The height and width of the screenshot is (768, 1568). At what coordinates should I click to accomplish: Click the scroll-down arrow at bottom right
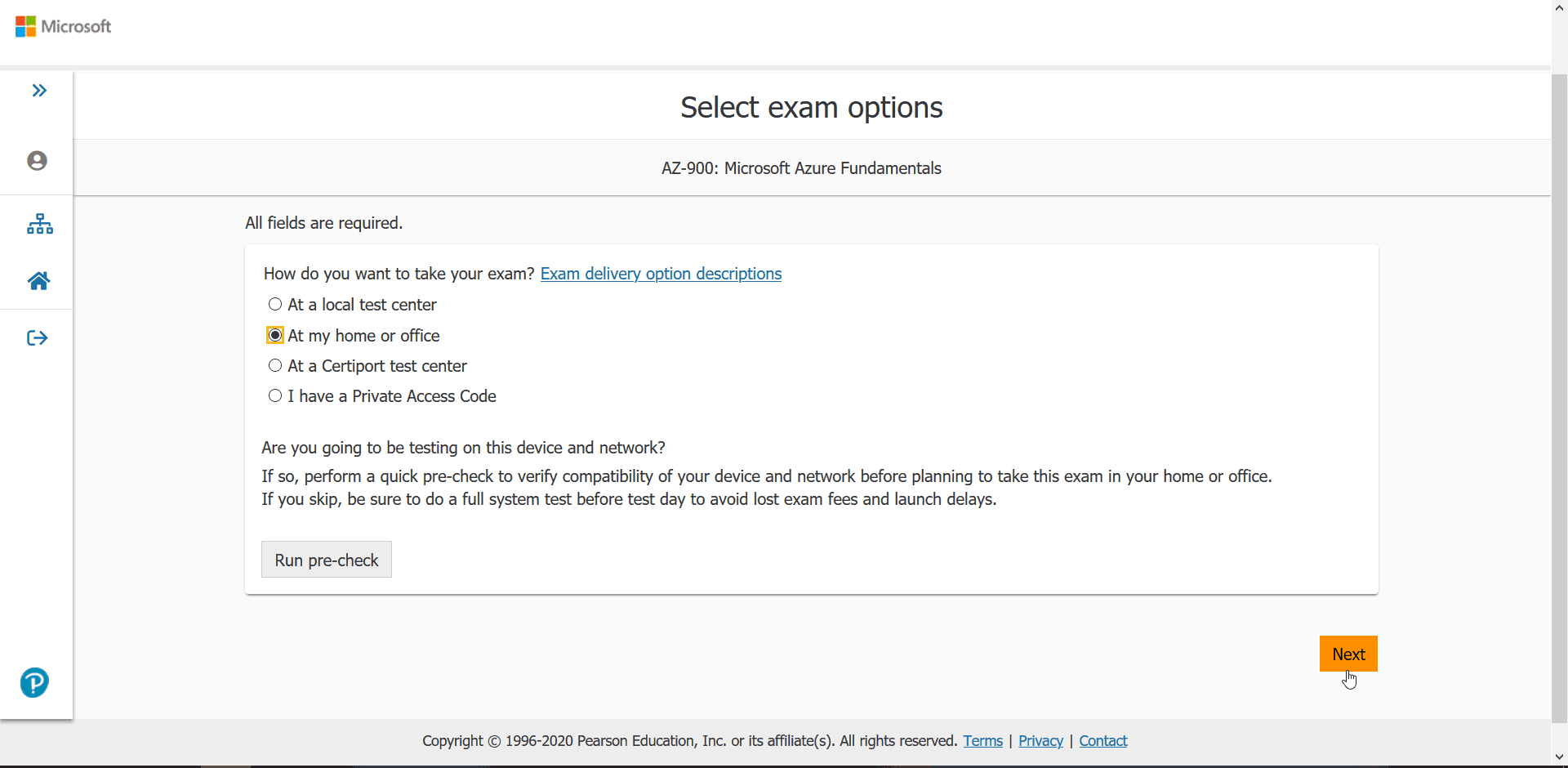point(1558,757)
